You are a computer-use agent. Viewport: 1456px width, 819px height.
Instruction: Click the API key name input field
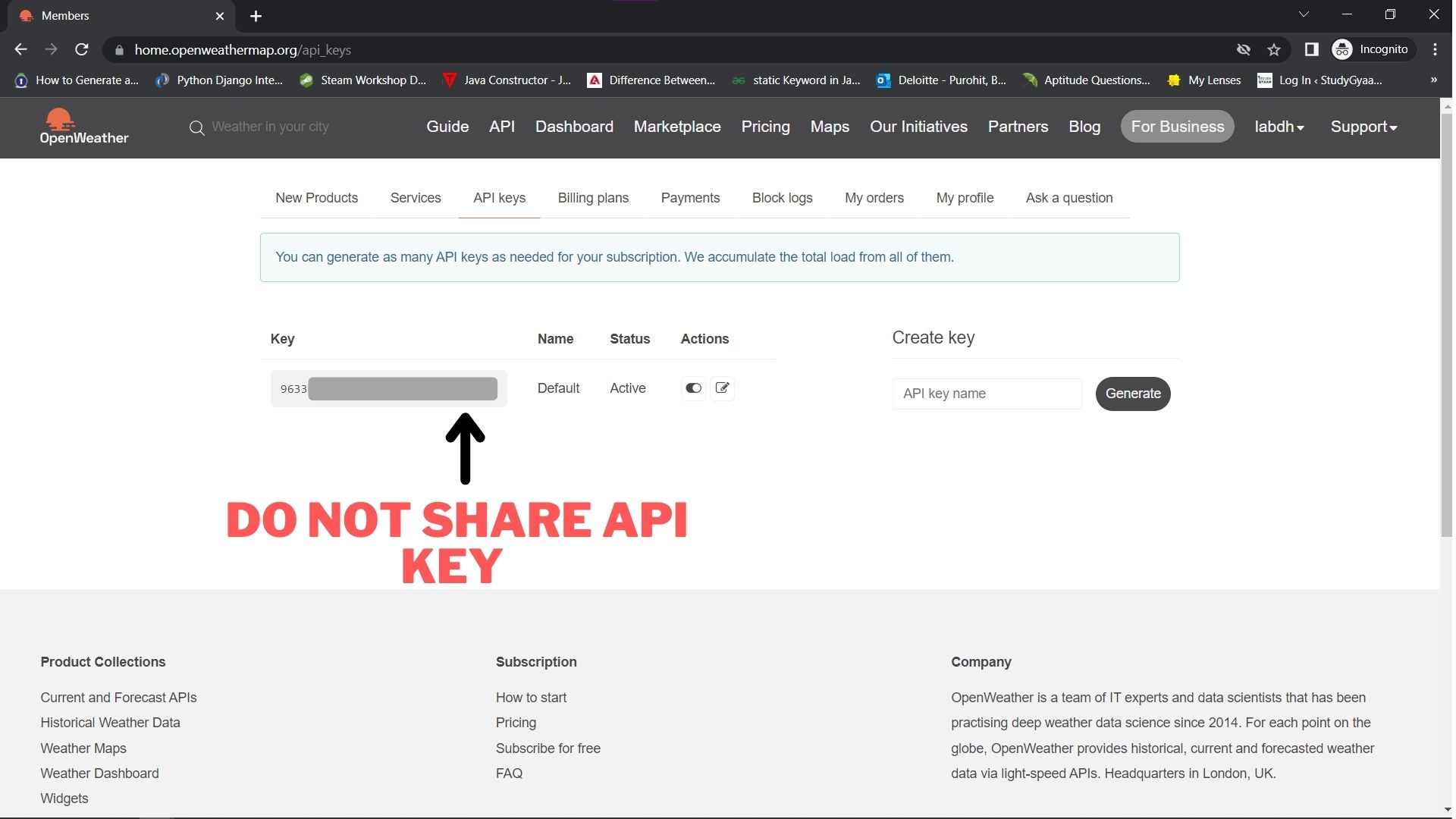click(987, 394)
